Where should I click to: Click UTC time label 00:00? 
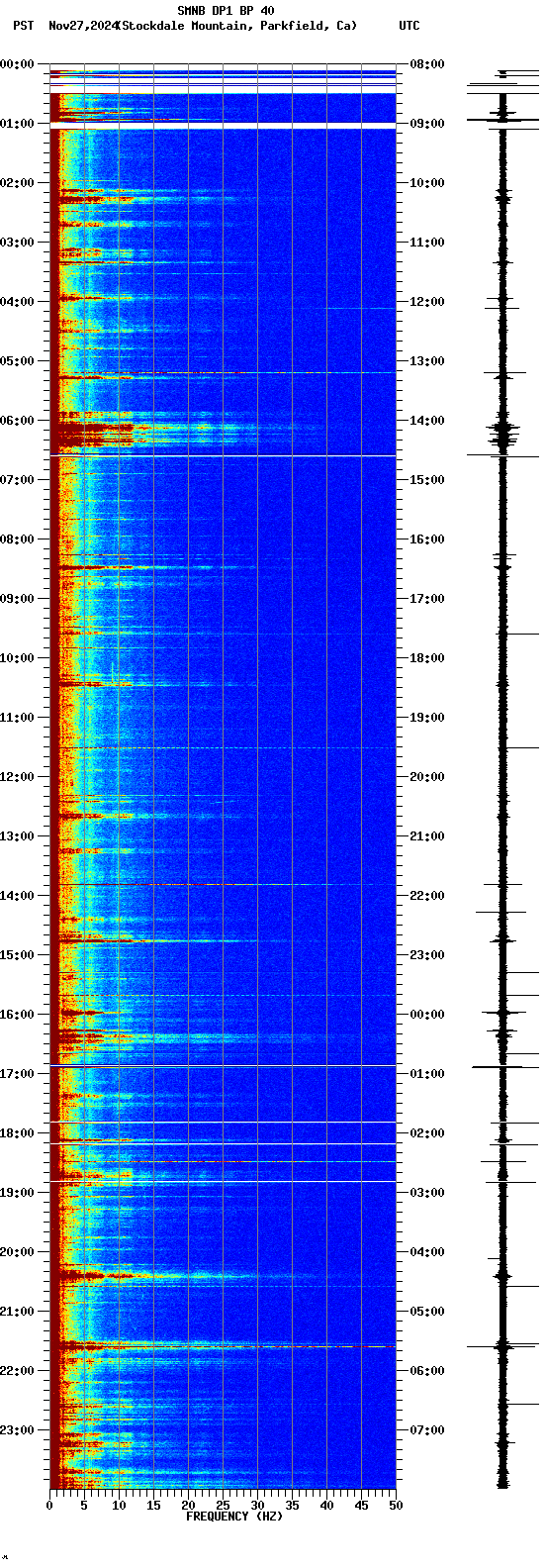click(x=427, y=1014)
